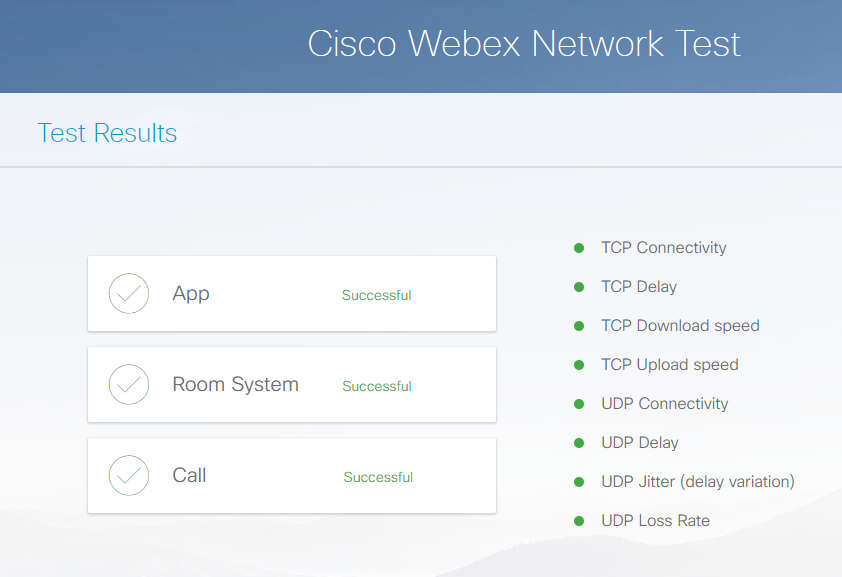This screenshot has width=842, height=577.
Task: Toggle the status indicator for UDP Delay
Action: point(579,442)
